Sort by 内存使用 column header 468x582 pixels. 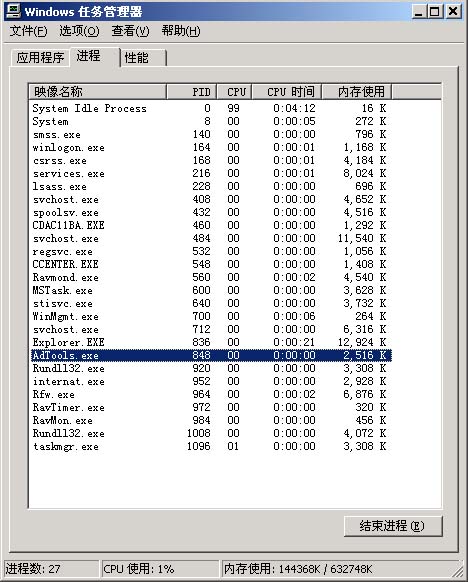pos(357,92)
